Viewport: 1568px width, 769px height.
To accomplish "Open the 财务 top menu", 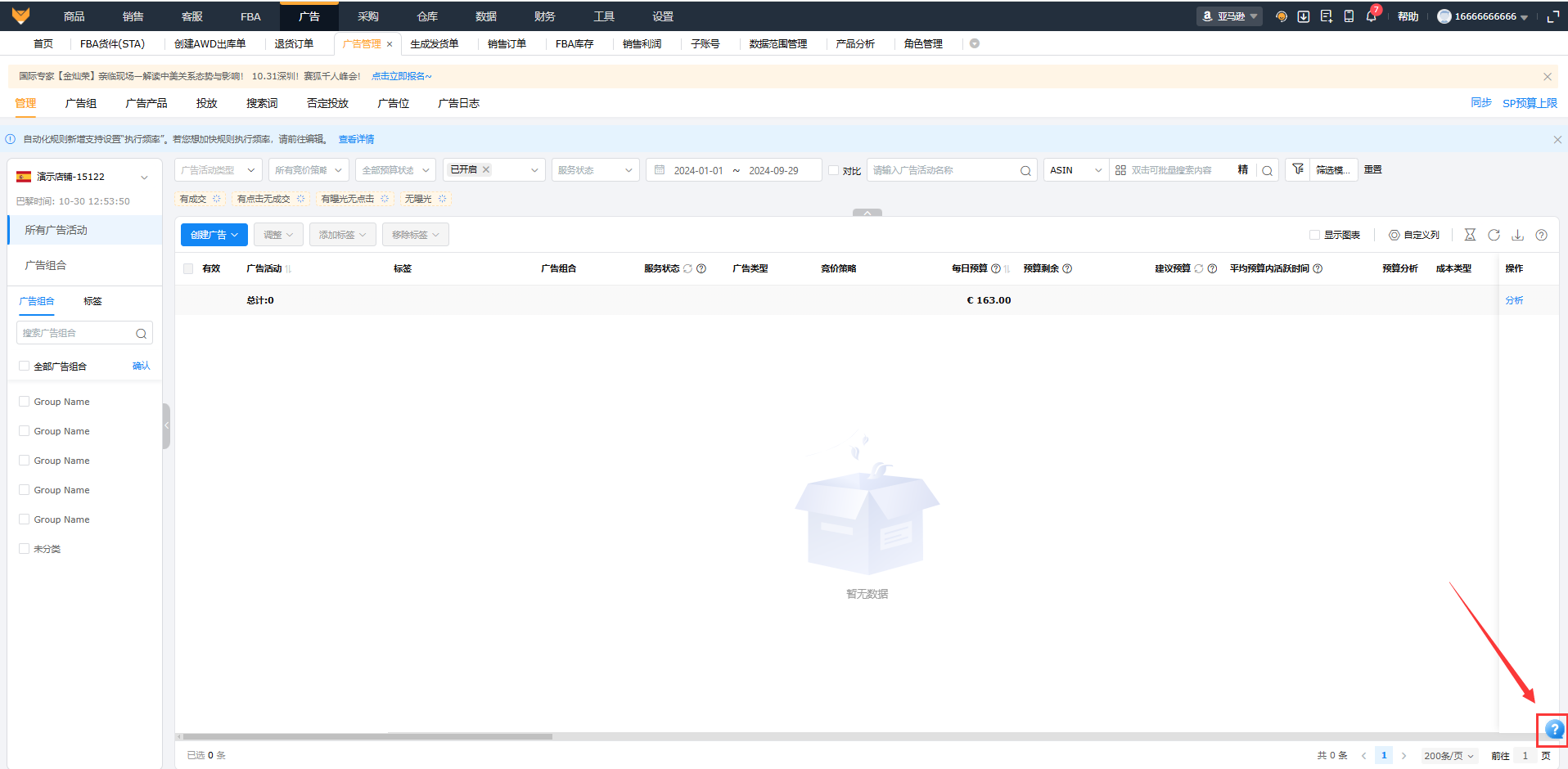I will (545, 16).
